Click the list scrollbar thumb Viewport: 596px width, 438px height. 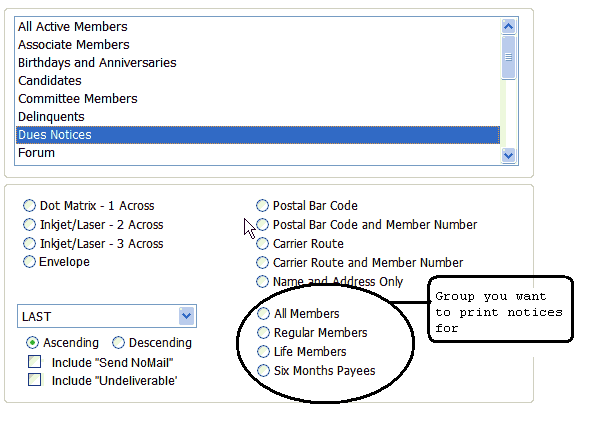pyautogui.click(x=508, y=57)
